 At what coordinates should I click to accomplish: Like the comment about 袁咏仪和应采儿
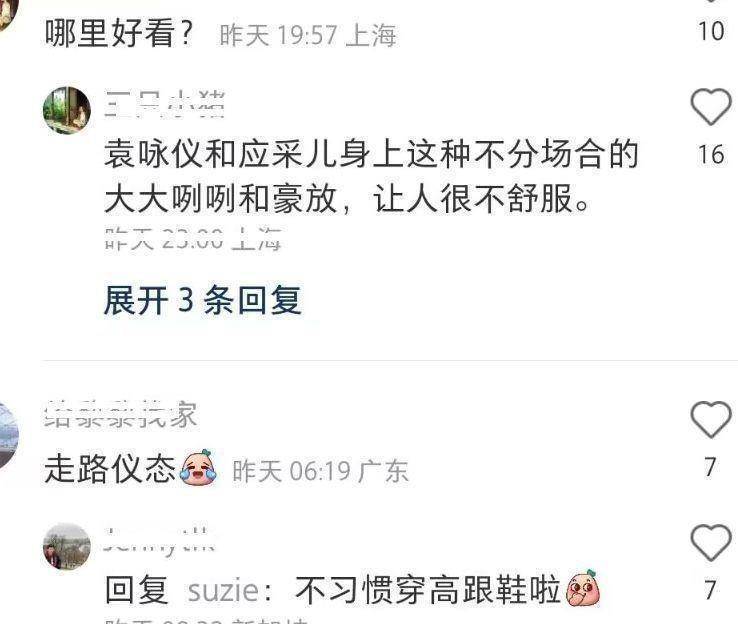pyautogui.click(x=711, y=106)
